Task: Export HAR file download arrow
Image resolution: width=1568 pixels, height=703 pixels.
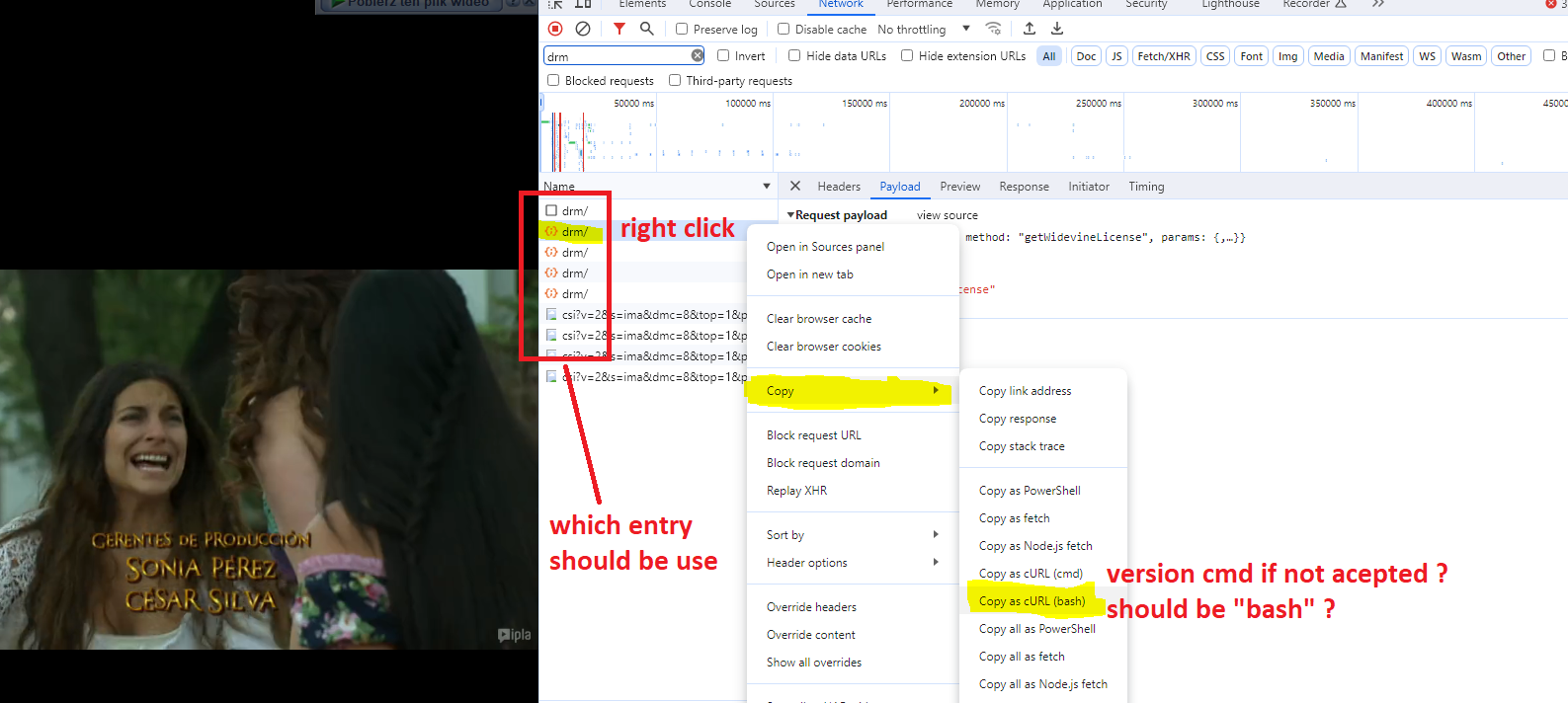Action: (1057, 29)
